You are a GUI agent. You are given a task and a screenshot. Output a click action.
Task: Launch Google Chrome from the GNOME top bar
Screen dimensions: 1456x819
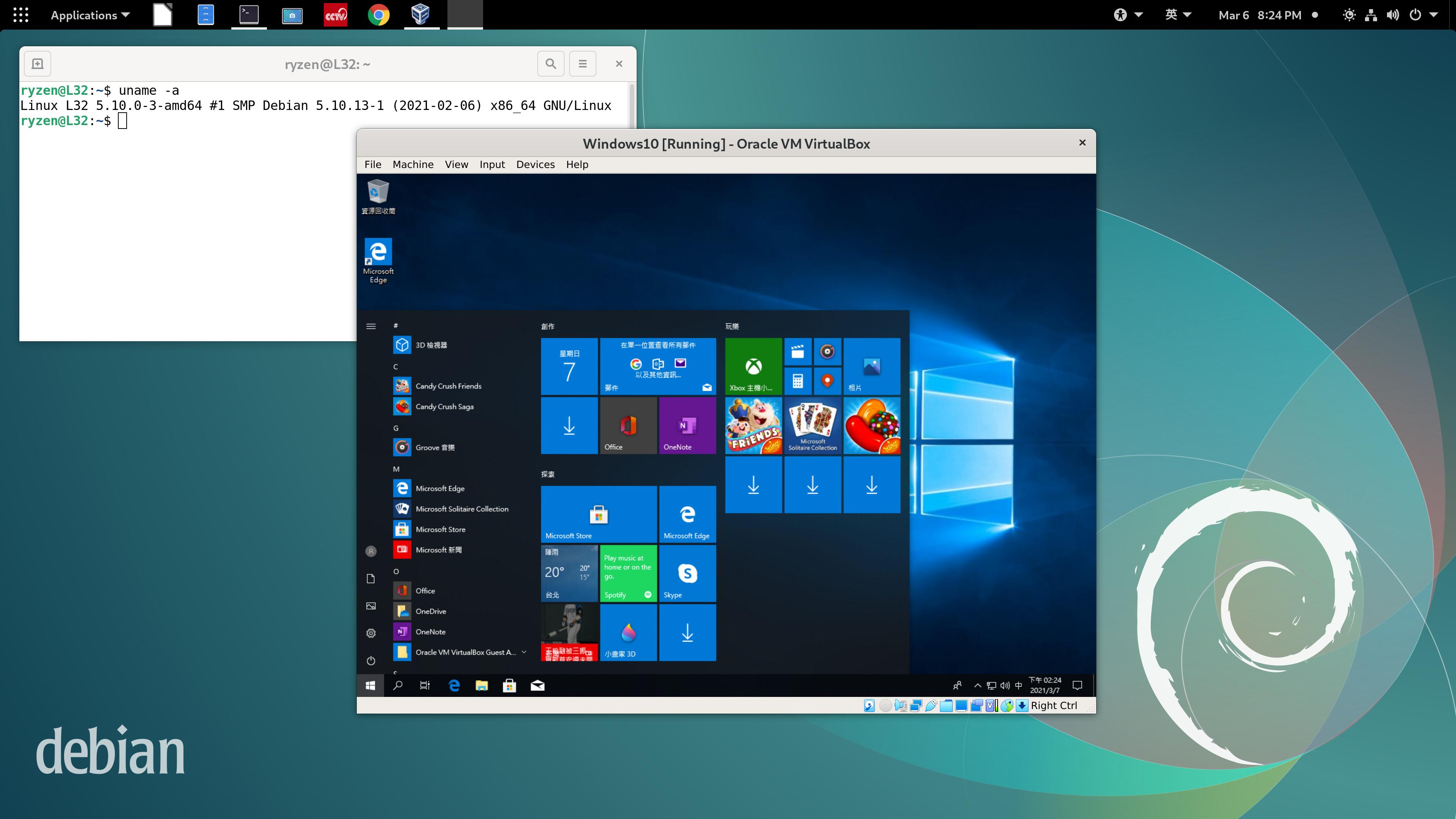[x=378, y=15]
